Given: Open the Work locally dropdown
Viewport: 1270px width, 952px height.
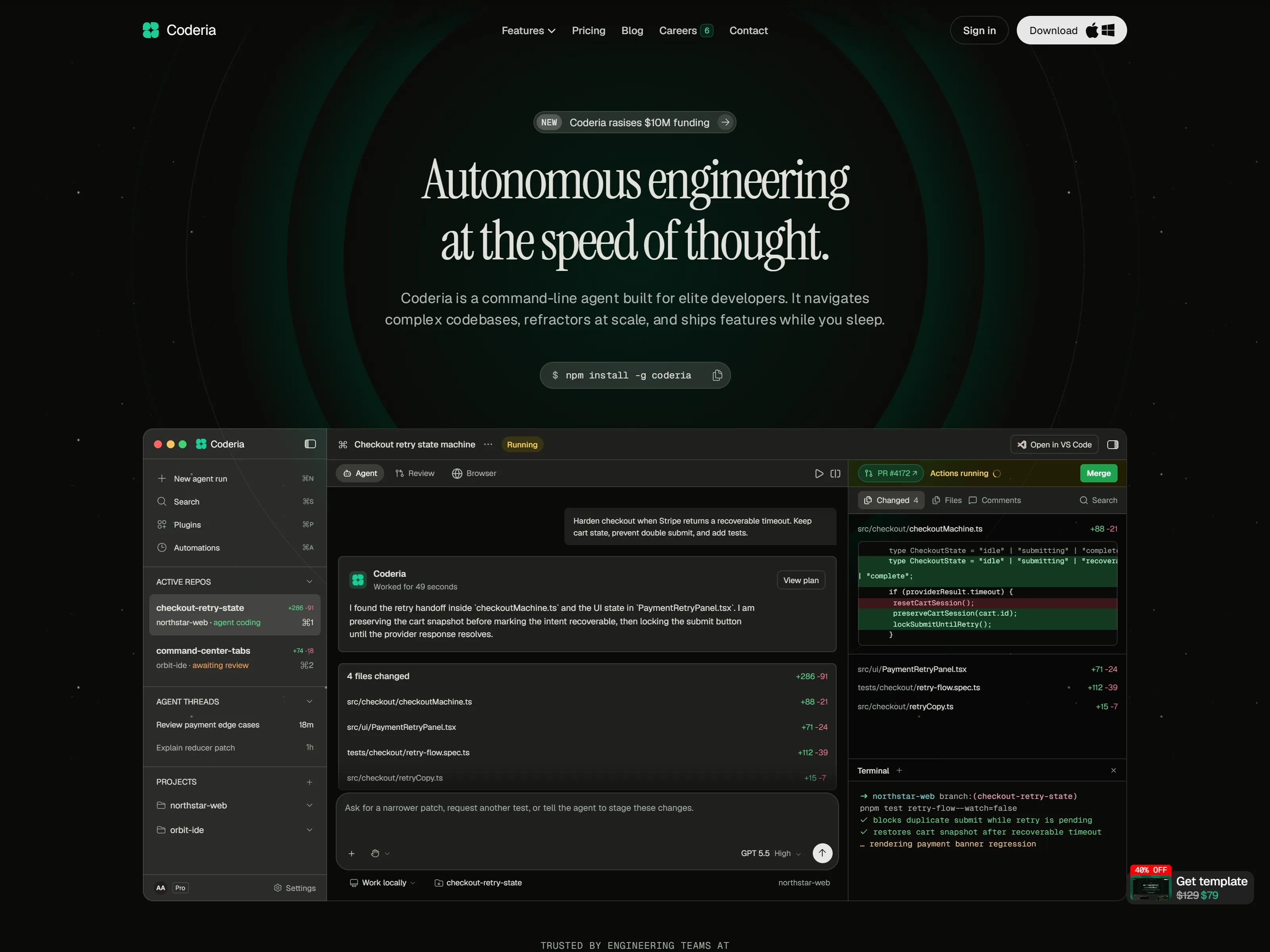Looking at the screenshot, I should [382, 883].
